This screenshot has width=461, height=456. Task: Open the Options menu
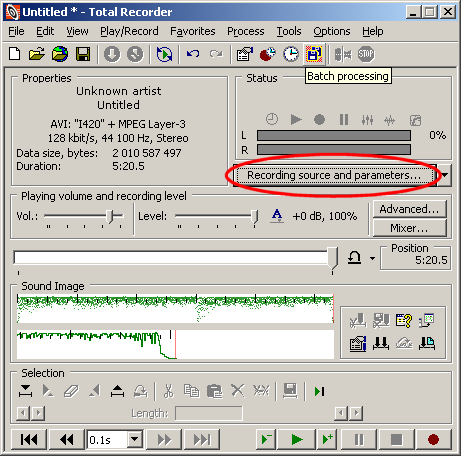coord(332,31)
